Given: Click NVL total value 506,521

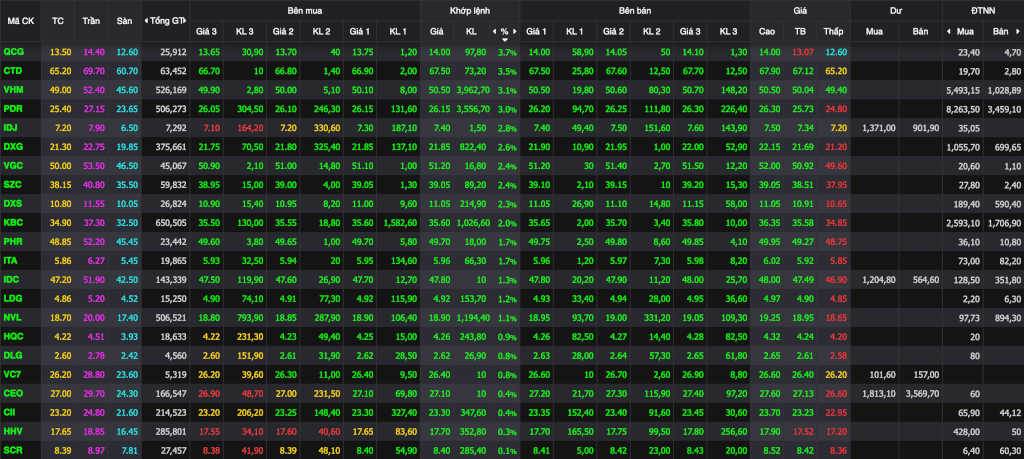Looking at the screenshot, I should pos(172,317).
